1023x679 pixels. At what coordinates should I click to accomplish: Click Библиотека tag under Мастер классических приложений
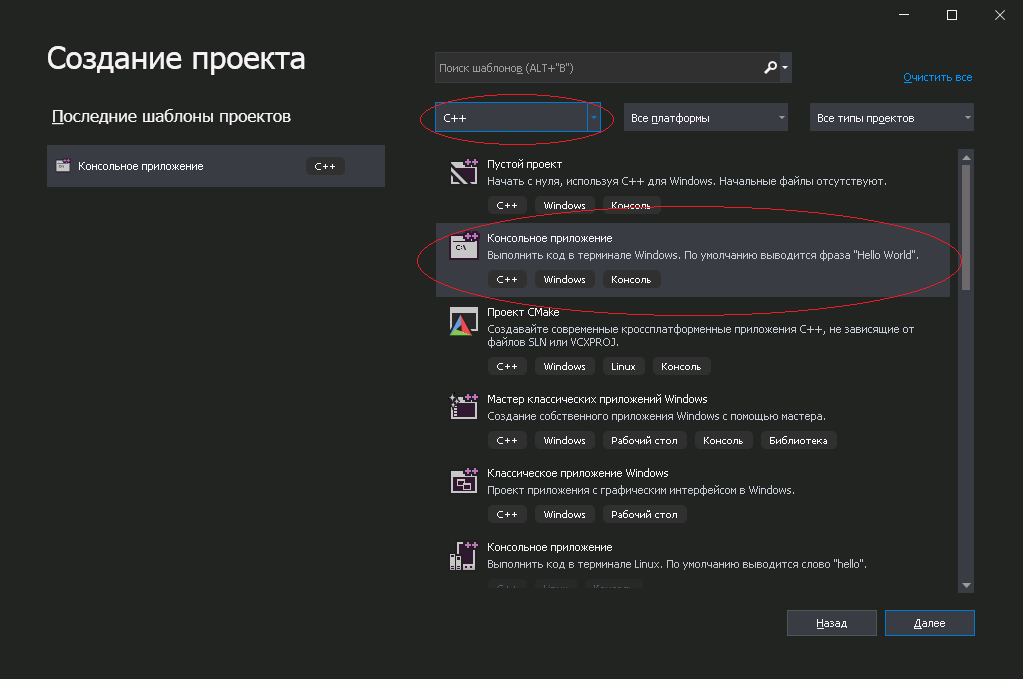tap(798, 441)
